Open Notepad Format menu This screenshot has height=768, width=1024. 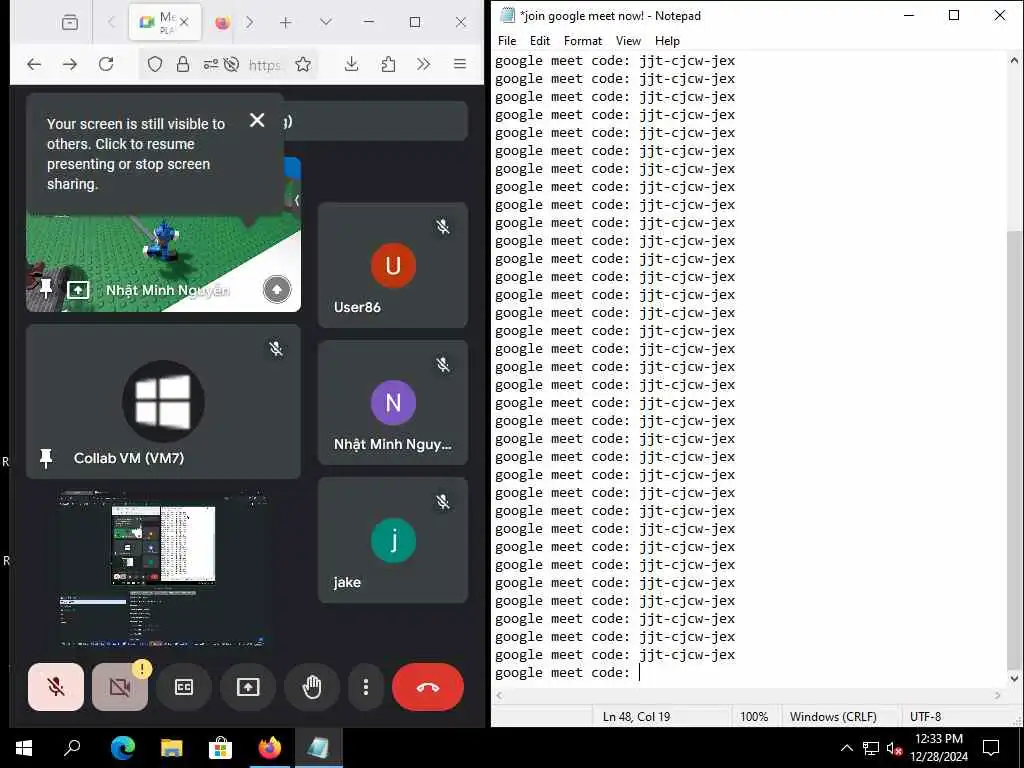click(x=583, y=40)
